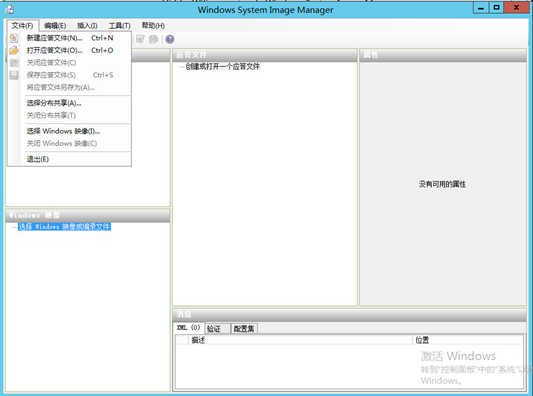Open the 编辑(E) menu

click(x=55, y=25)
